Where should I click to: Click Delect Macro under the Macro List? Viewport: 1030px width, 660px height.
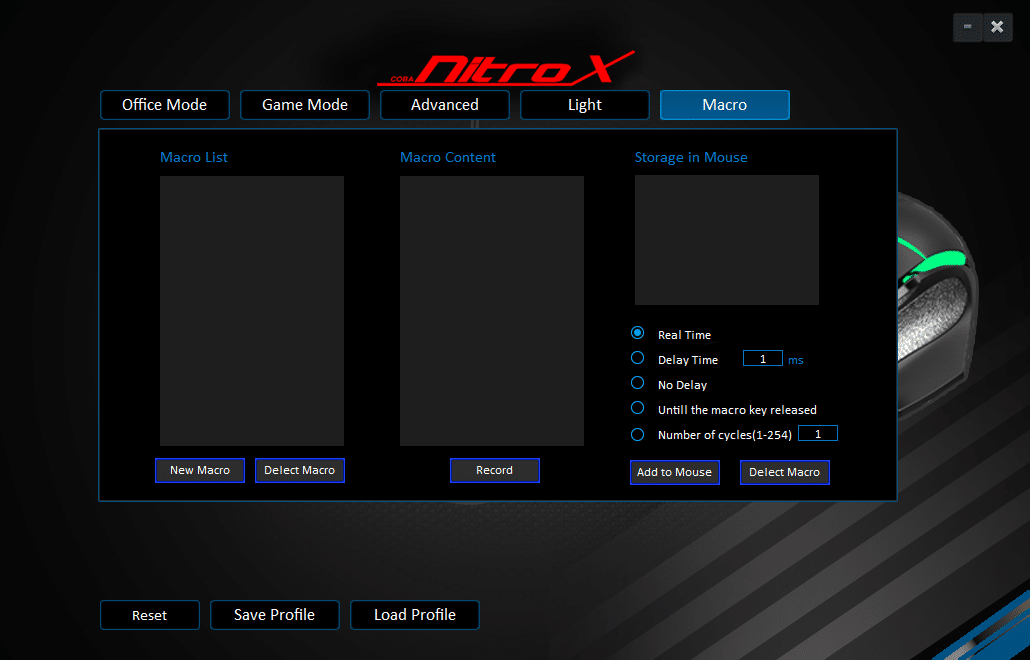coord(300,470)
